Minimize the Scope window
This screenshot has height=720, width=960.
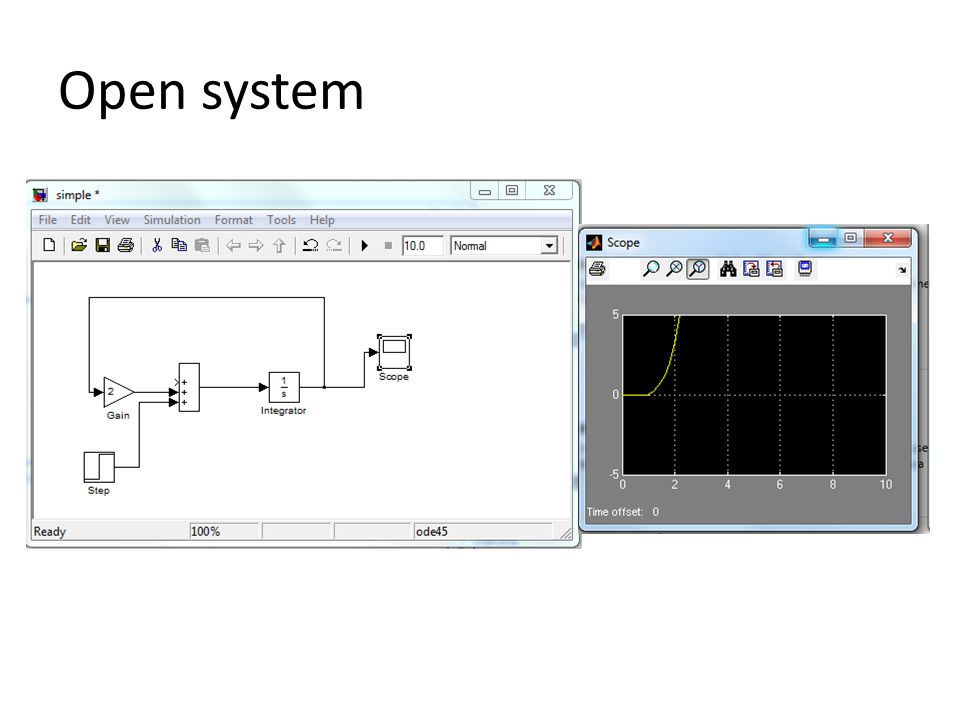tap(823, 238)
